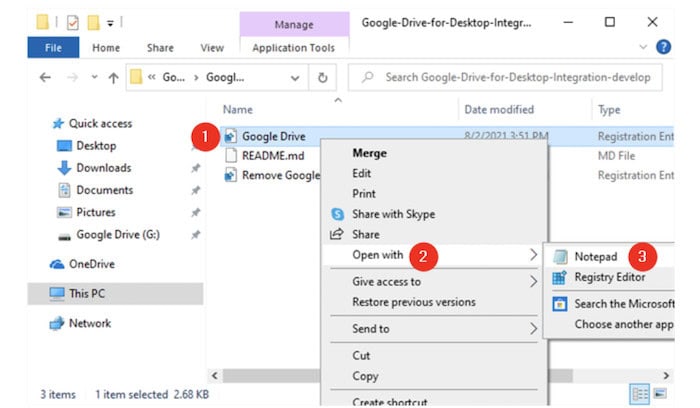Image resolution: width=700 pixels, height=408 pixels.
Task: Select the README.md file
Action: [x=273, y=156]
